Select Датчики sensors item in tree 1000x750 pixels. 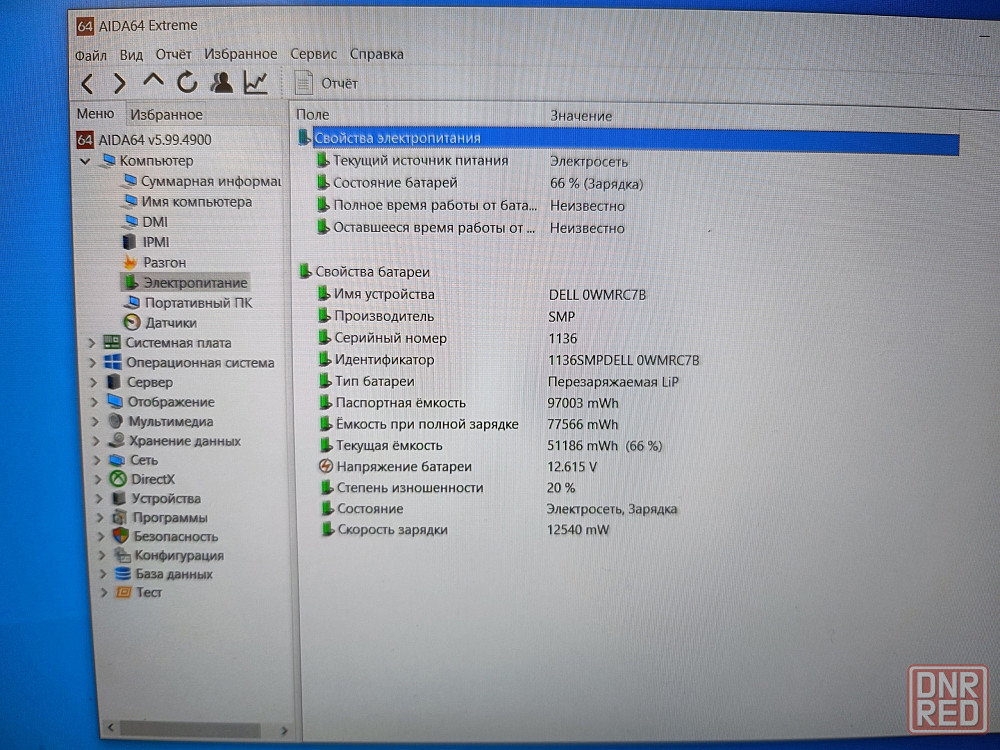pos(170,323)
